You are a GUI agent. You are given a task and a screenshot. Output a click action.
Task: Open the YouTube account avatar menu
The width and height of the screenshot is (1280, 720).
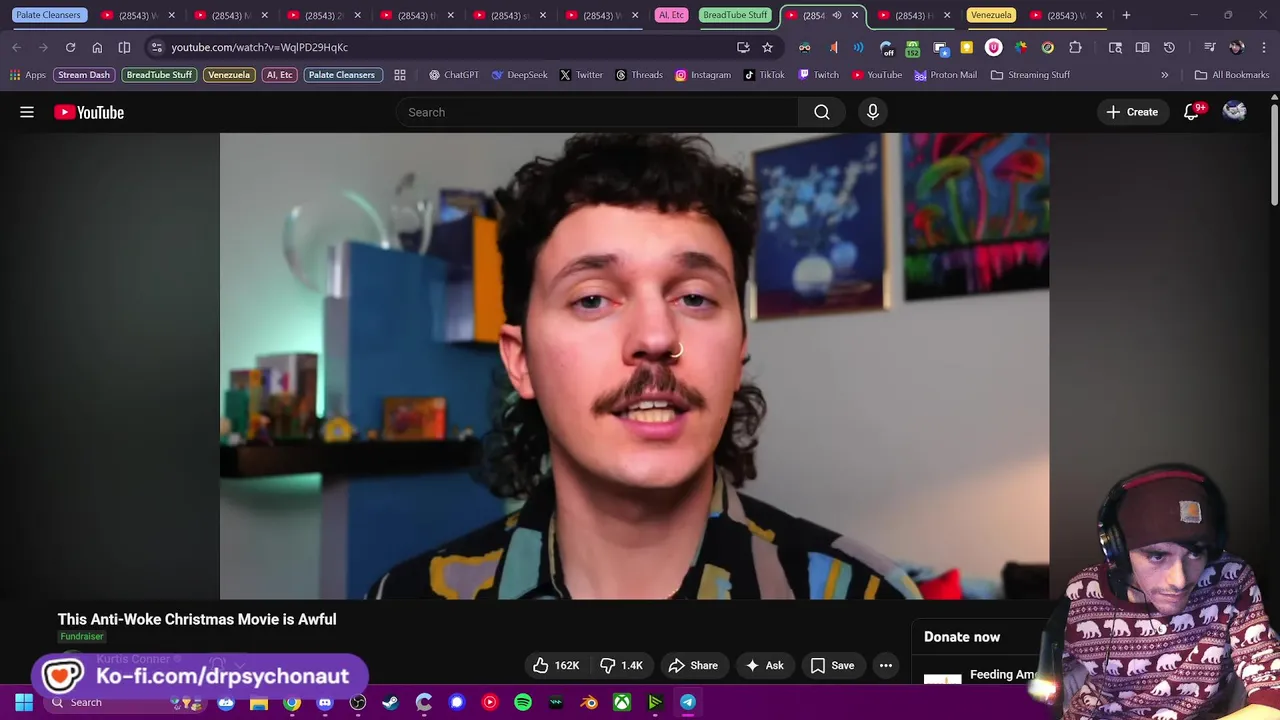click(1235, 112)
